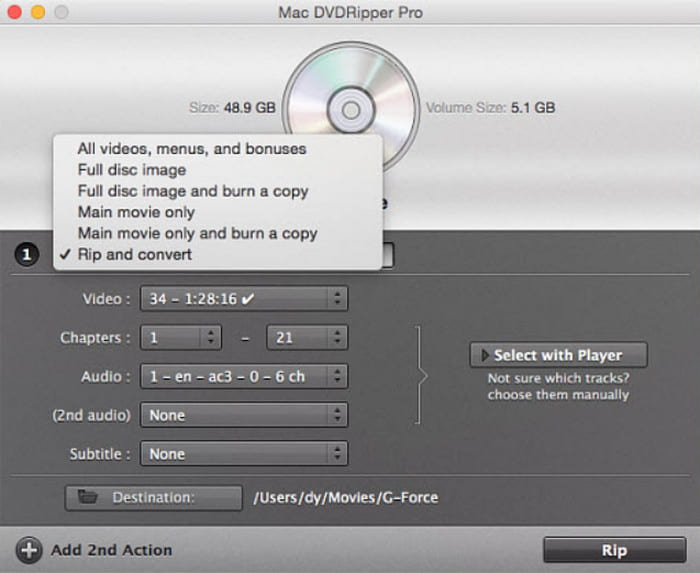Open the ending chapter dropdown showing 21
This screenshot has width=700, height=573.
tap(307, 337)
